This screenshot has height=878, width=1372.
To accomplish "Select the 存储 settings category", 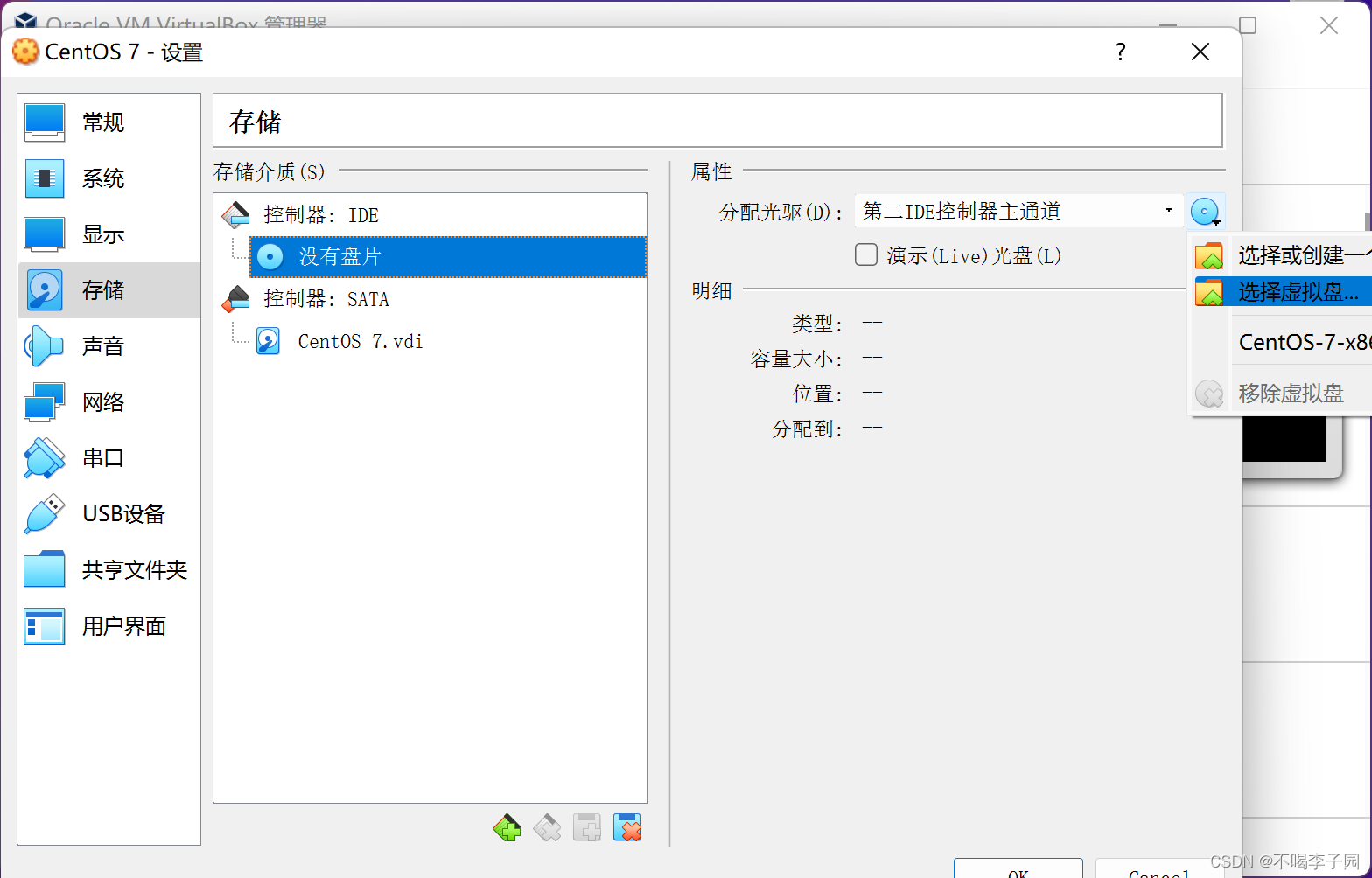I will (108, 290).
